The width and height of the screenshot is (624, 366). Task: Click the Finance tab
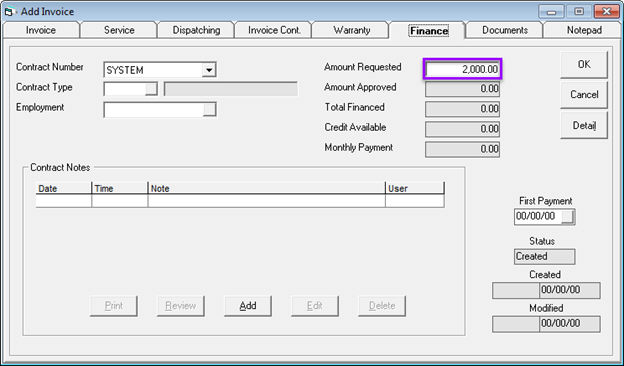[x=429, y=30]
